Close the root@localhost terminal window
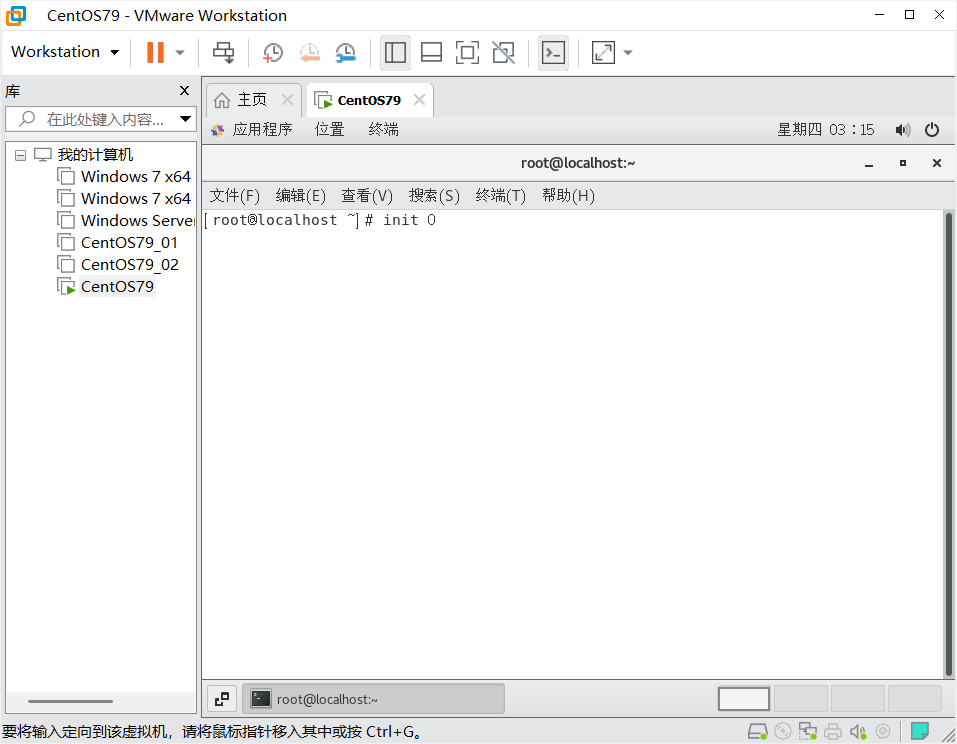957x744 pixels. point(937,163)
